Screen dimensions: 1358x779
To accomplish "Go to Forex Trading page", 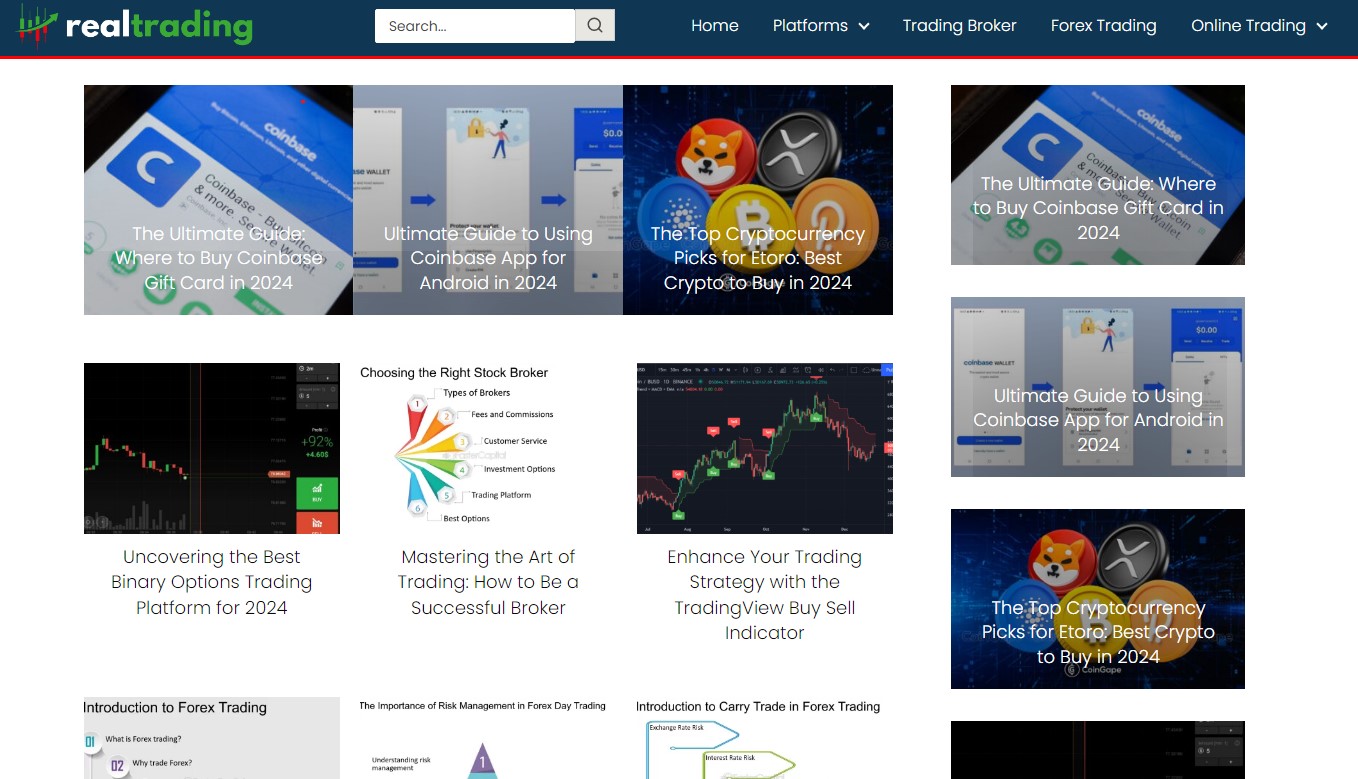I will (1103, 26).
